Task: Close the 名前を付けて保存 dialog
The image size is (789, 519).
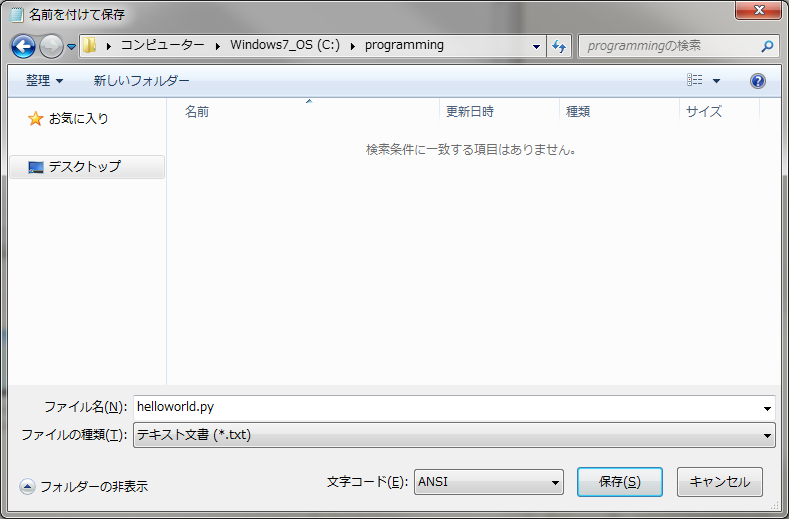Action: [758, 10]
